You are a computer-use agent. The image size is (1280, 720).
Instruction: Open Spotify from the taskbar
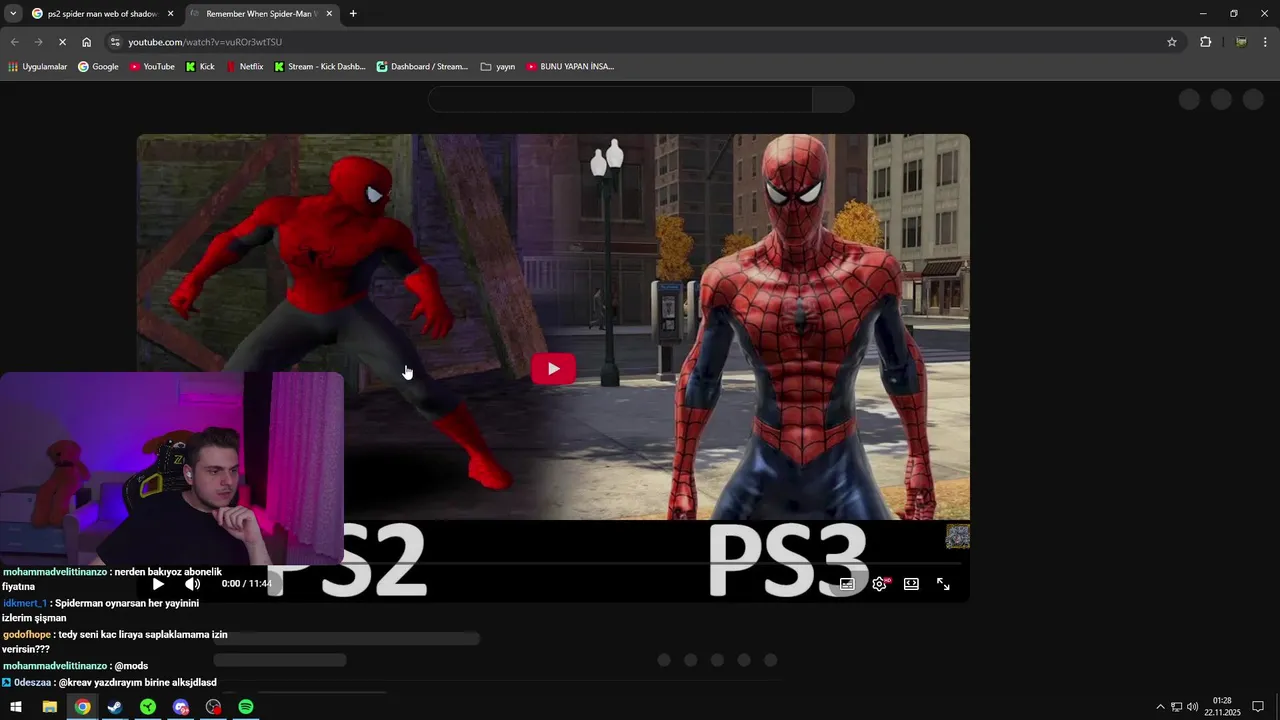246,707
